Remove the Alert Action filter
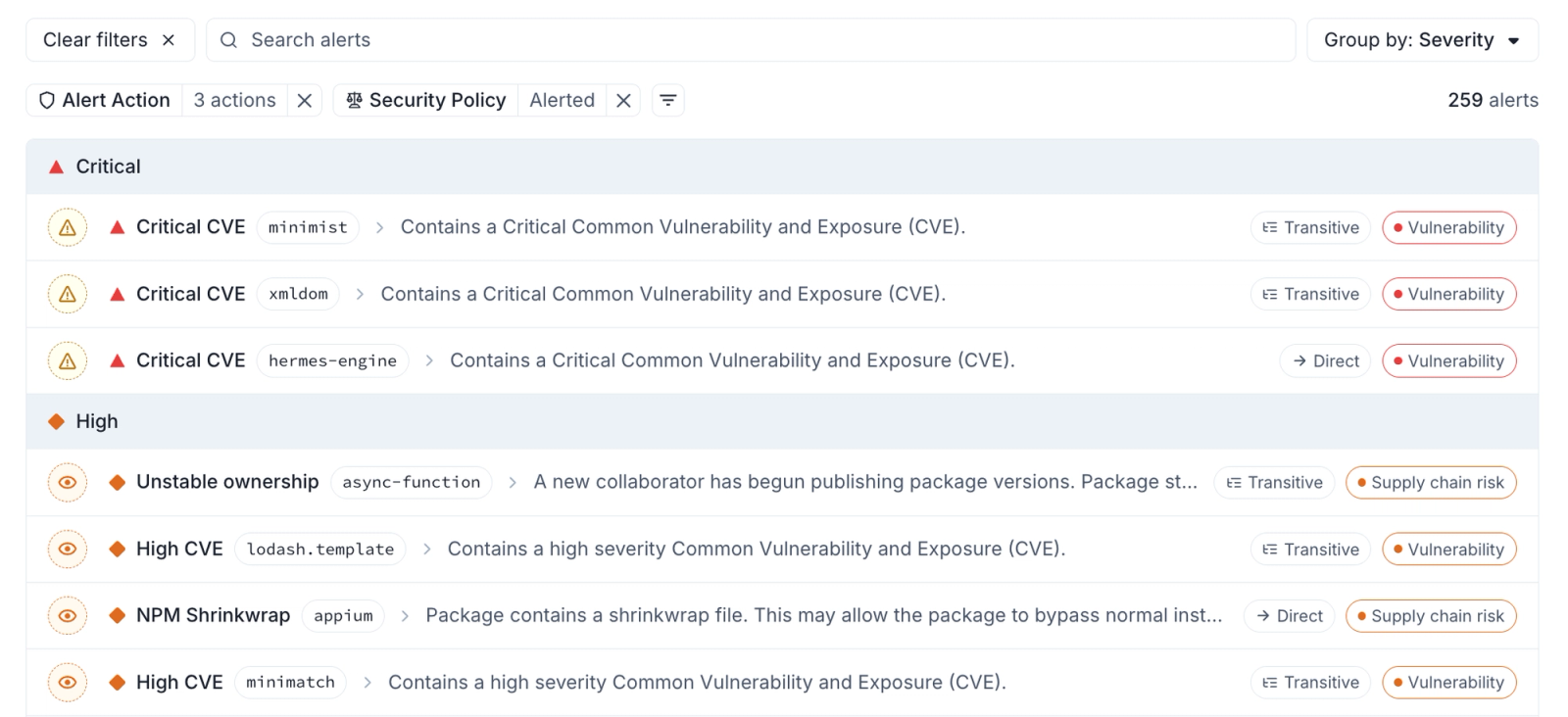Viewport: 1568px width, 717px height. click(305, 100)
